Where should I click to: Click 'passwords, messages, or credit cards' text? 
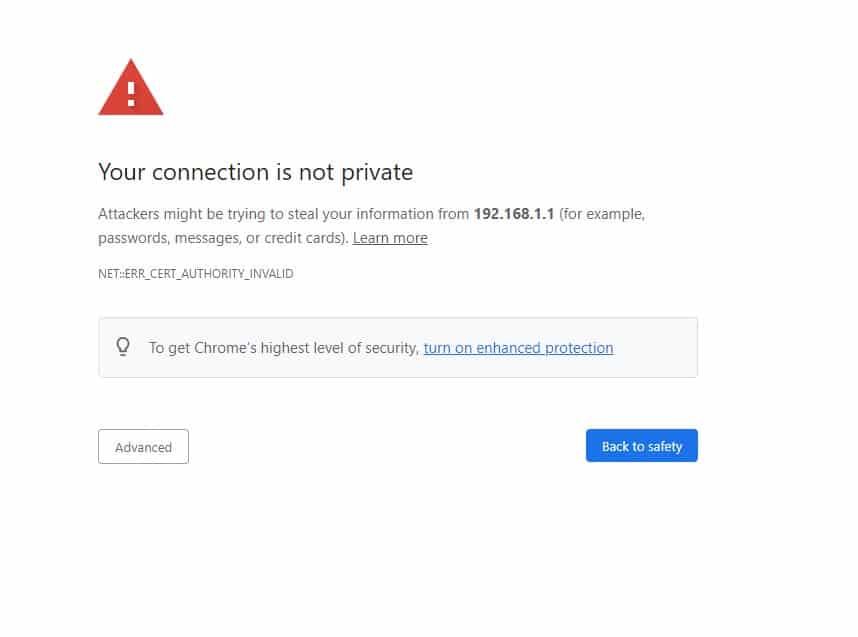pos(222,238)
